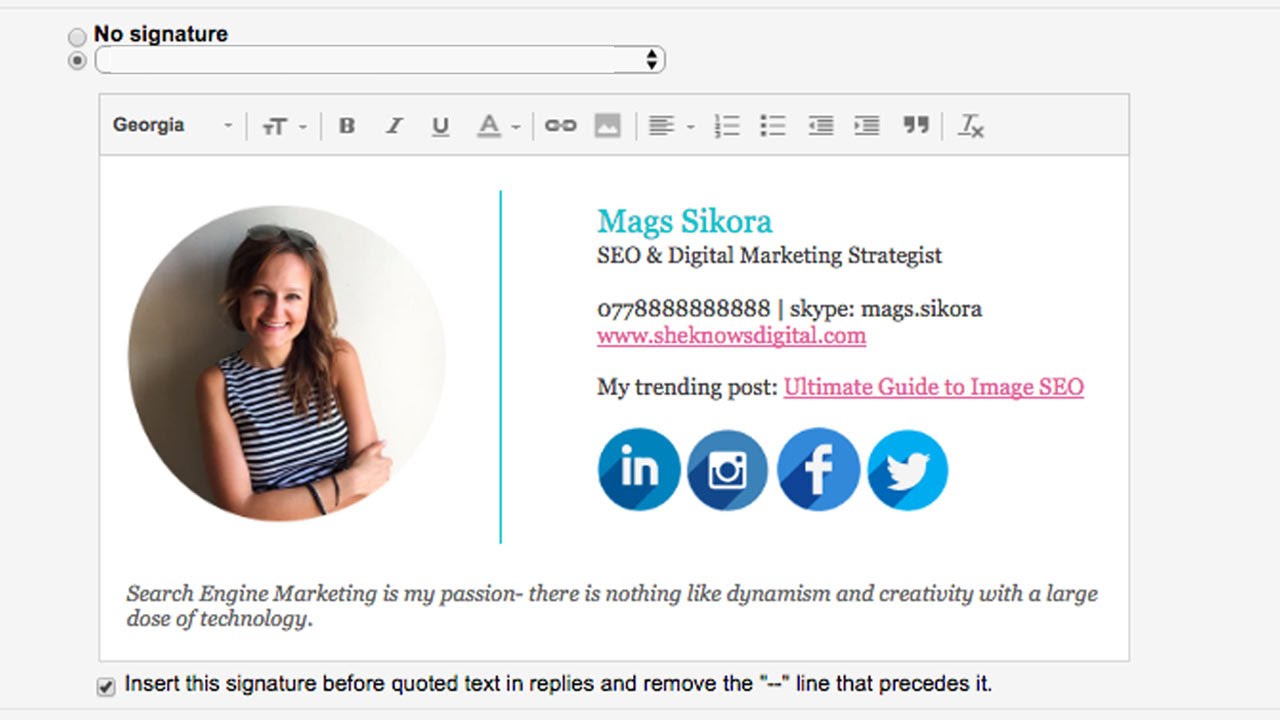Toggle italic formatting

(x=394, y=126)
